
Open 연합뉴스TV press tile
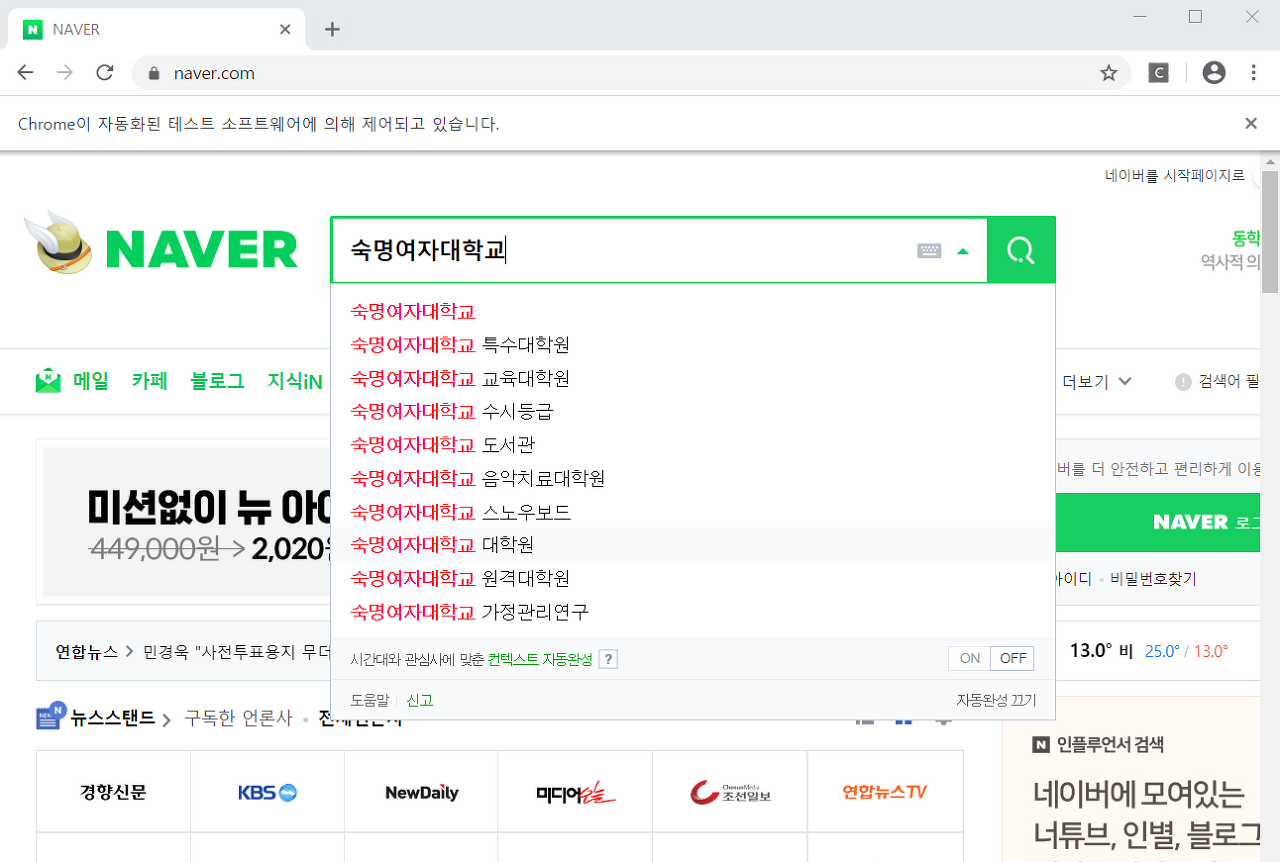coord(885,792)
